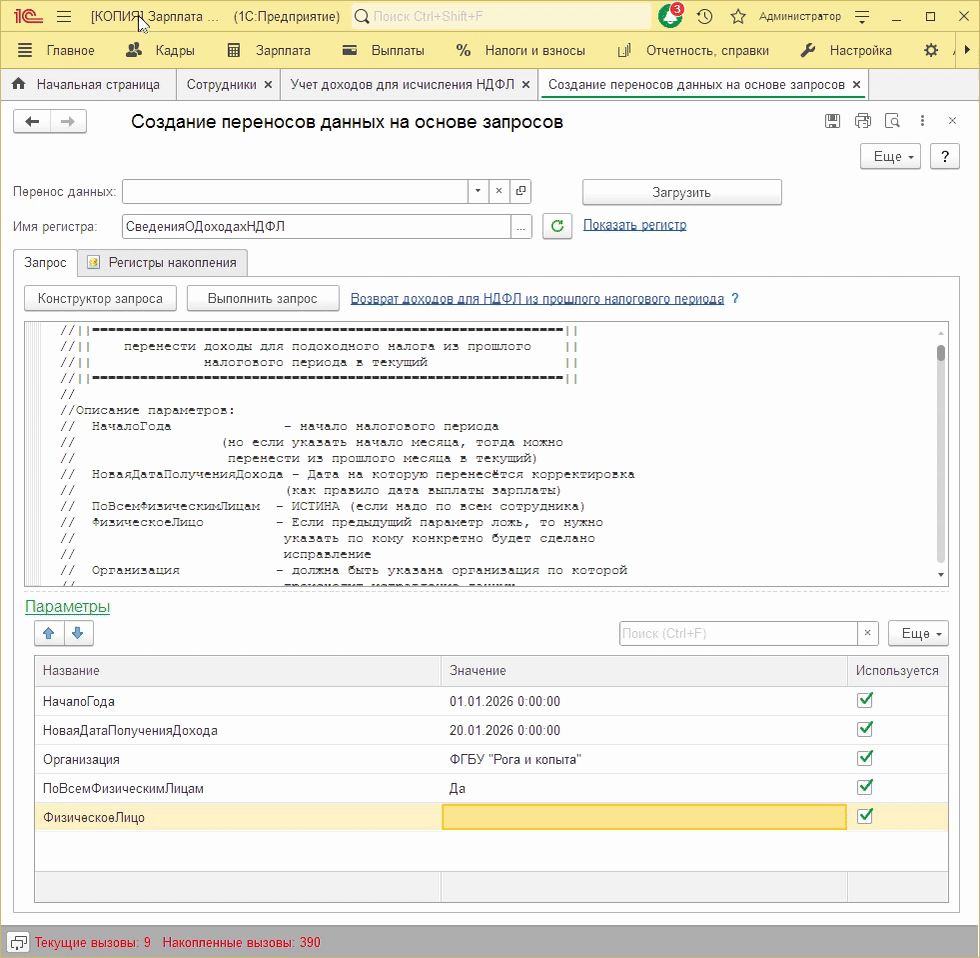Focus the global search field

pyautogui.click(x=502, y=17)
